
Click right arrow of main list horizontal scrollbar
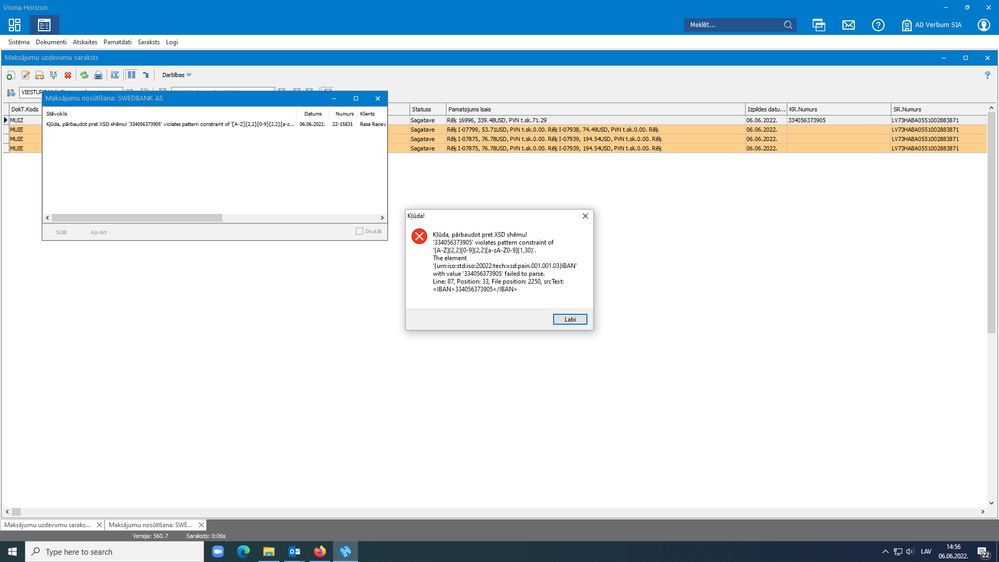click(982, 512)
